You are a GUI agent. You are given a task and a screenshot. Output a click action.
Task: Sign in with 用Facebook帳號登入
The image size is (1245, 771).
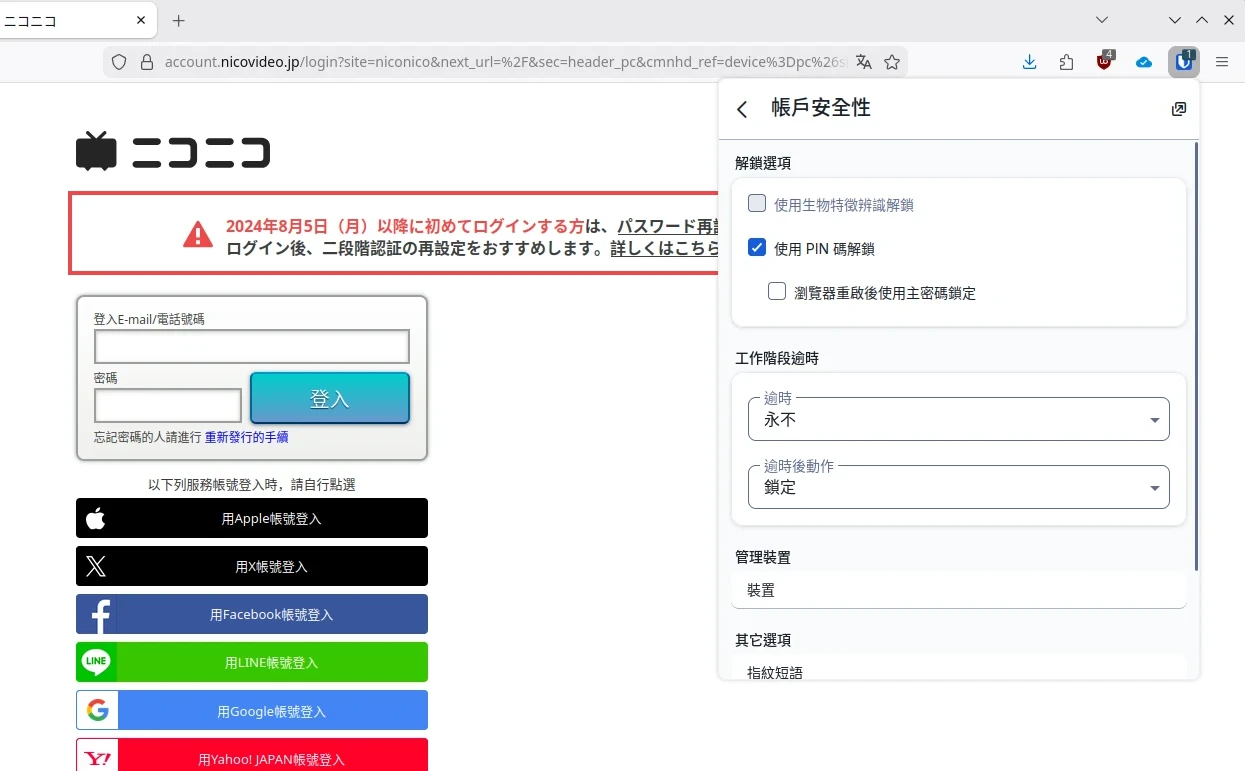[252, 614]
